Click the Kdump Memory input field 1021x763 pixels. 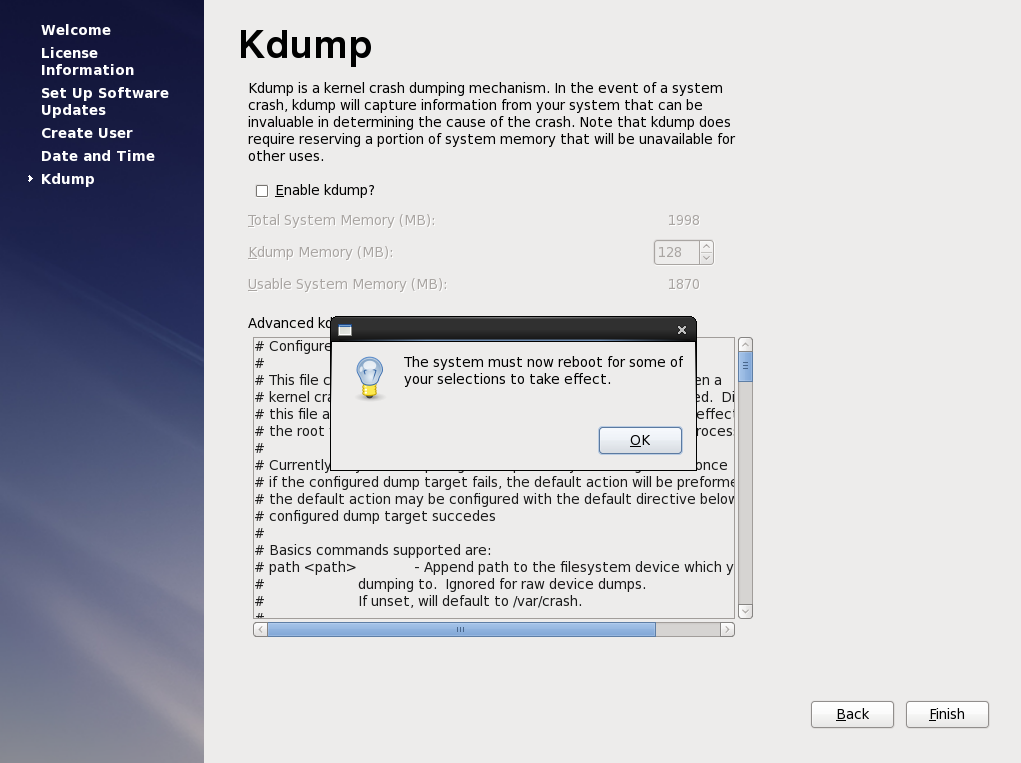click(x=677, y=253)
